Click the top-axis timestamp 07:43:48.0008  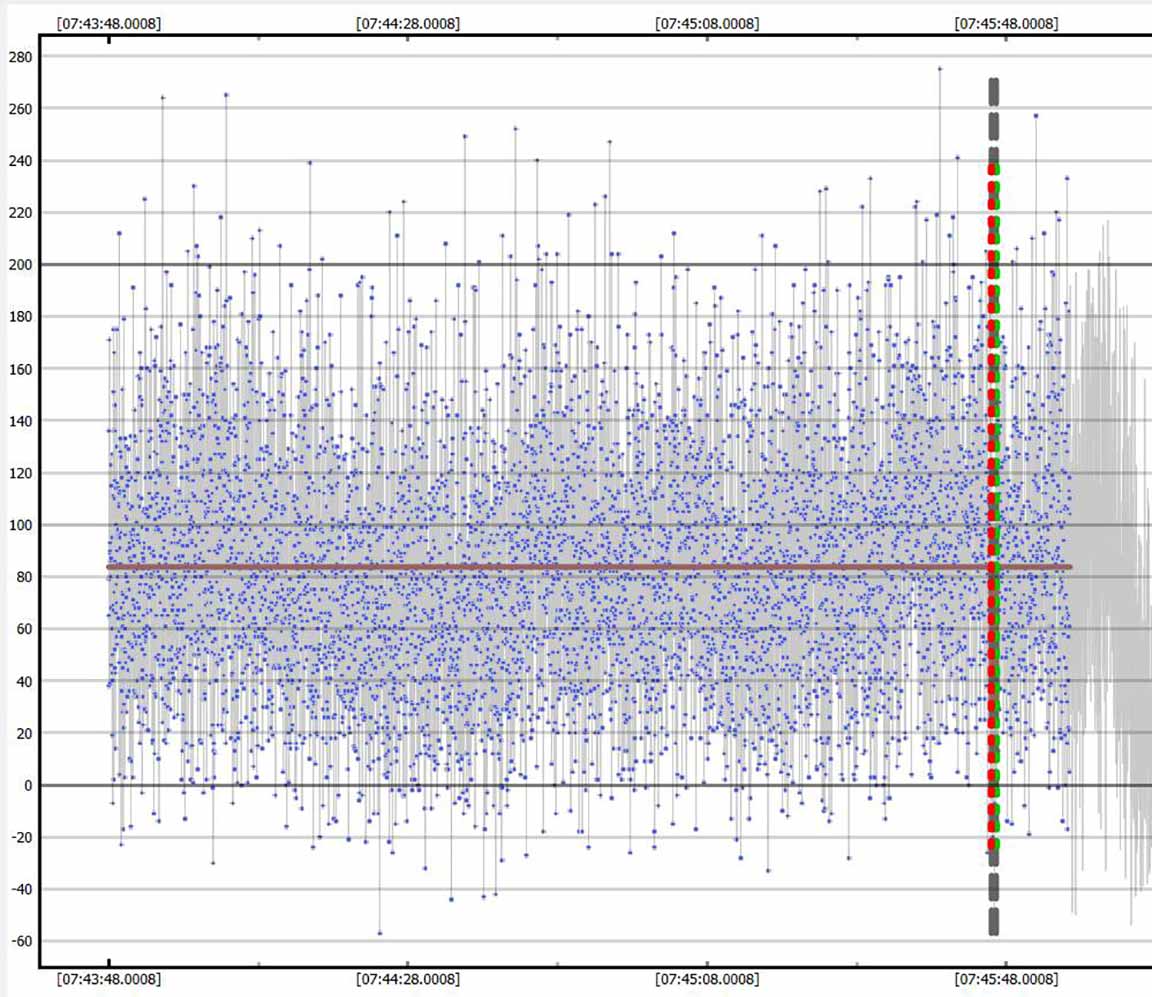[108, 23]
